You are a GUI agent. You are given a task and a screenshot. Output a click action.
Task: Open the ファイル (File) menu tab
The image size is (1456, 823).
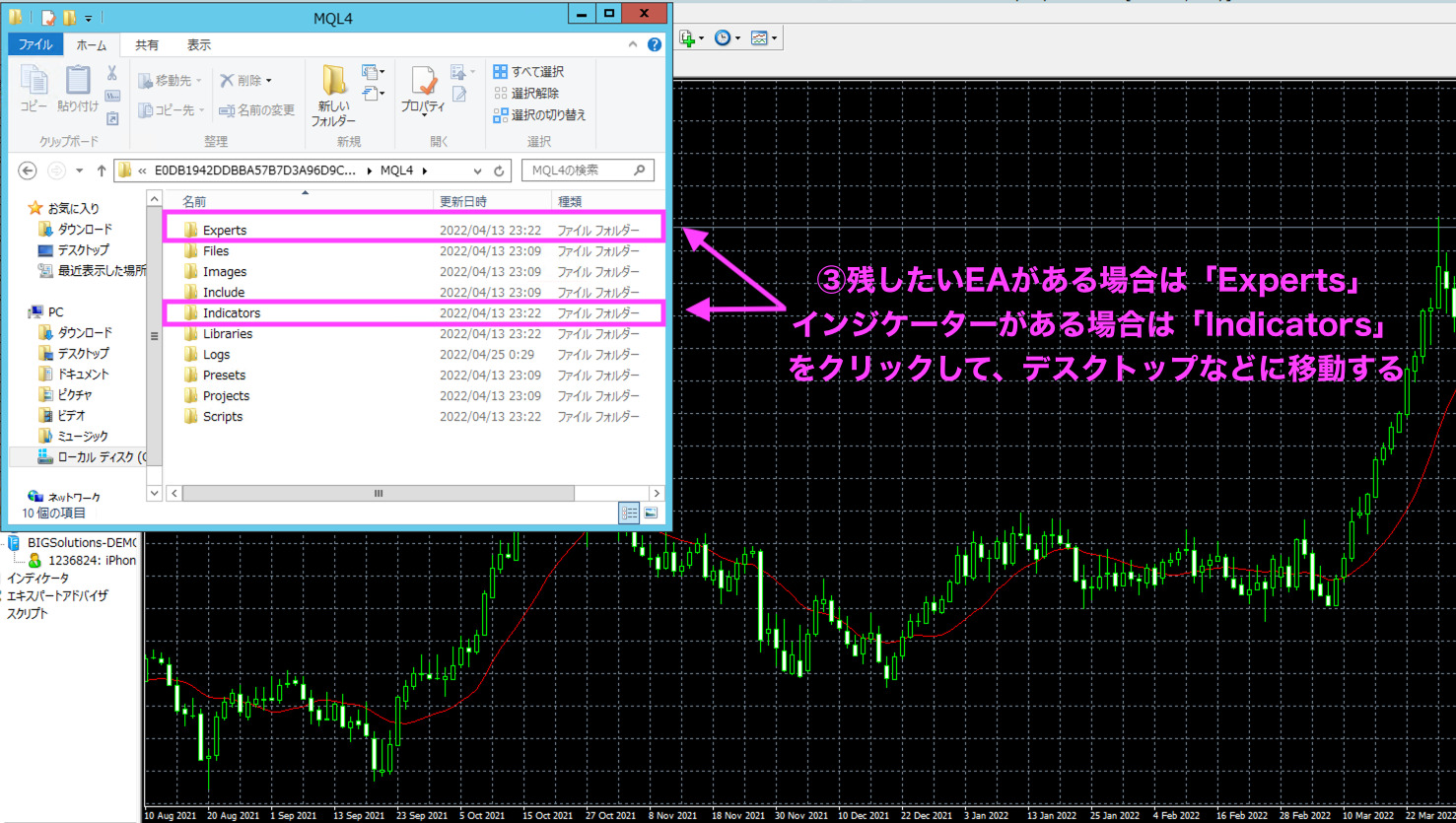click(35, 44)
